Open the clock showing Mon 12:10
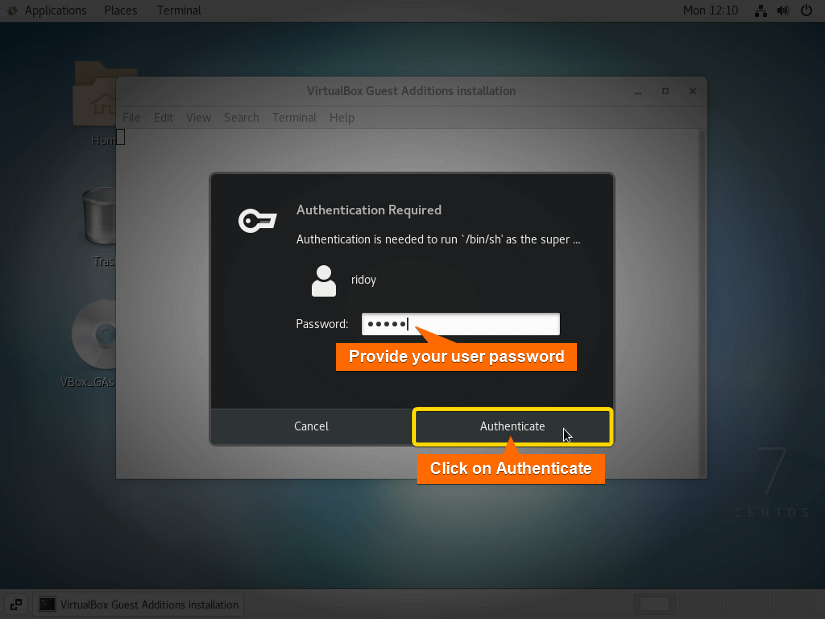Image resolution: width=825 pixels, height=619 pixels. pos(710,11)
